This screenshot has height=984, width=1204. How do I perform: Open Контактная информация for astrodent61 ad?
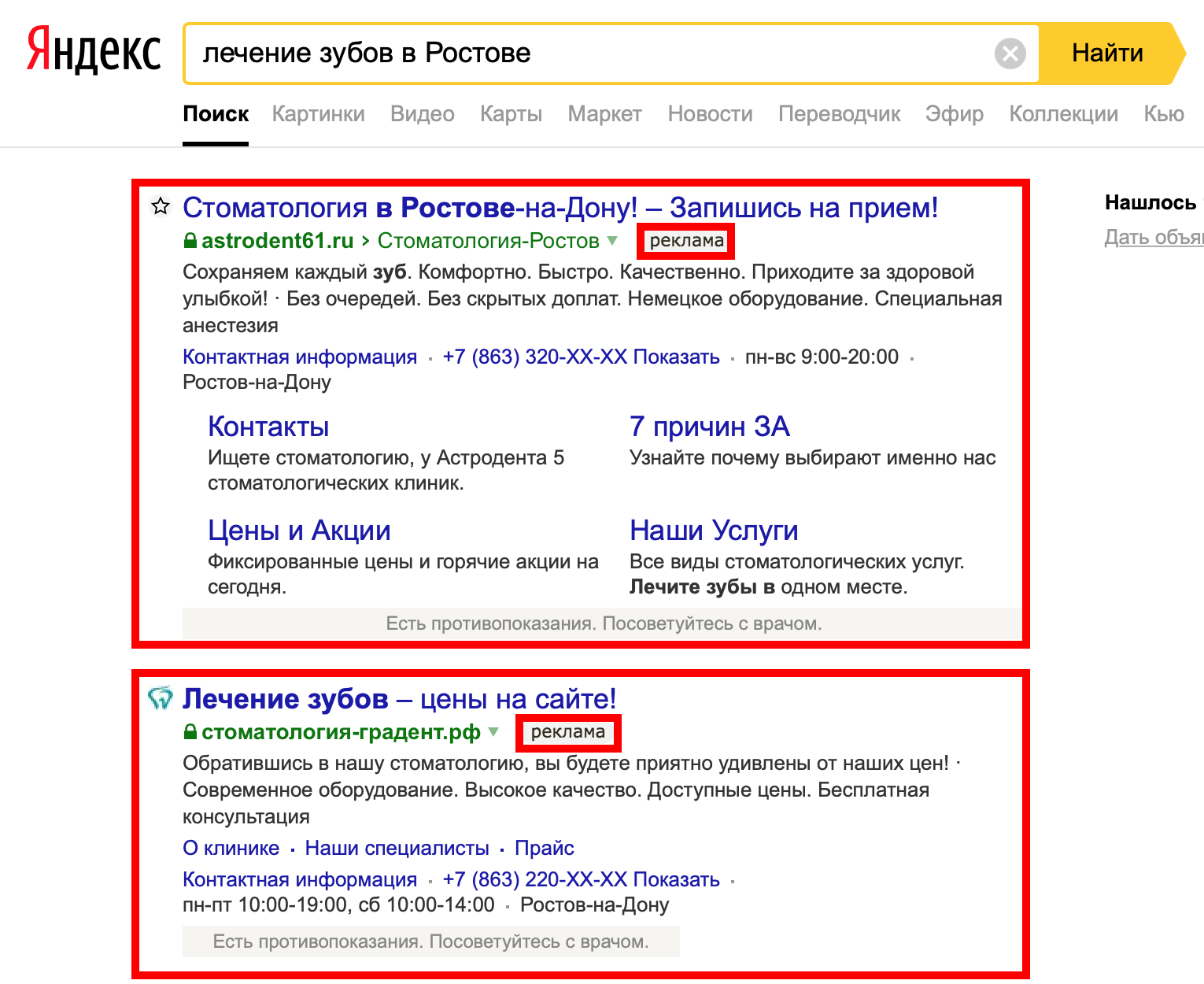(x=300, y=357)
